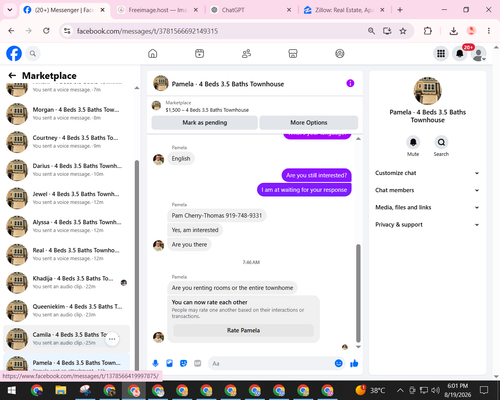Open the Queeniekim conversation
The image size is (500, 400).
(x=67, y=311)
